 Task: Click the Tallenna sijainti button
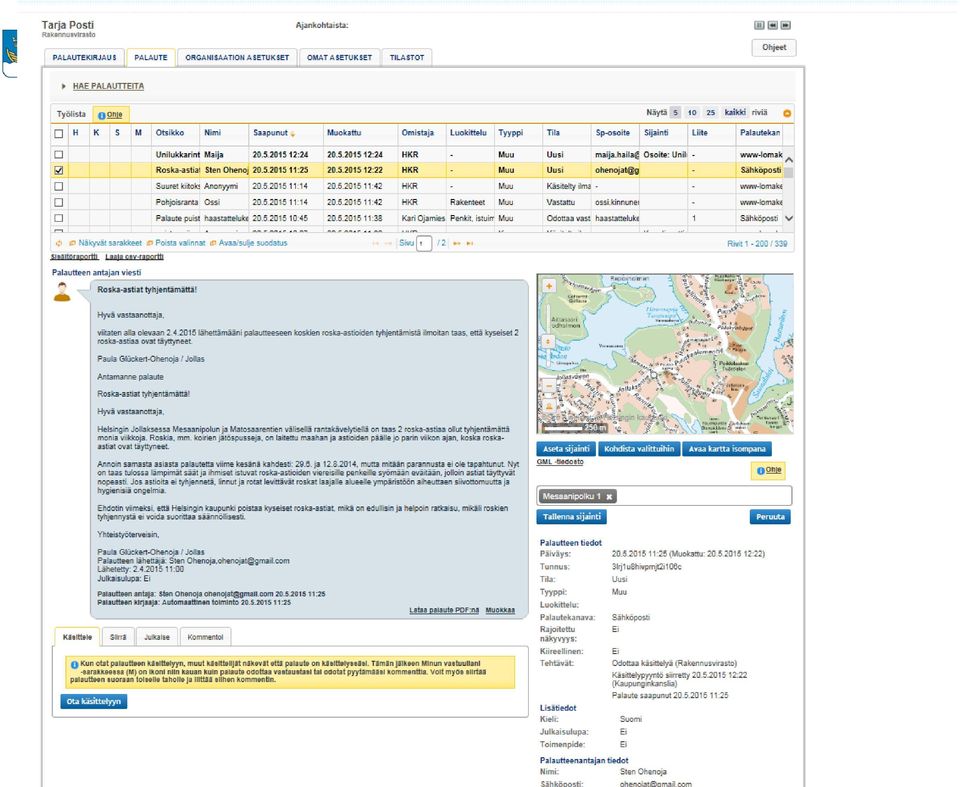[571, 517]
